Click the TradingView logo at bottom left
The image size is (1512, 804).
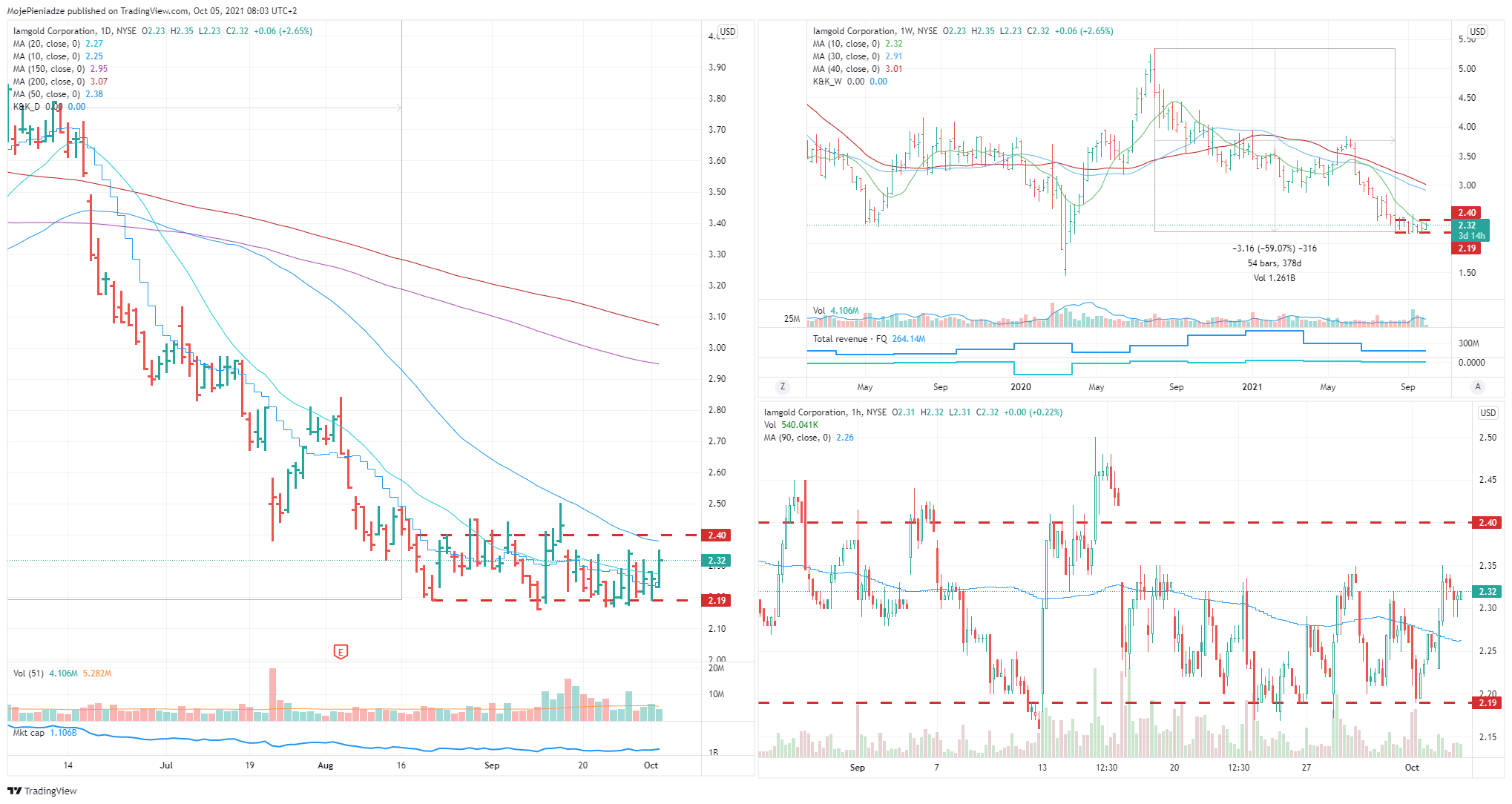tap(42, 791)
